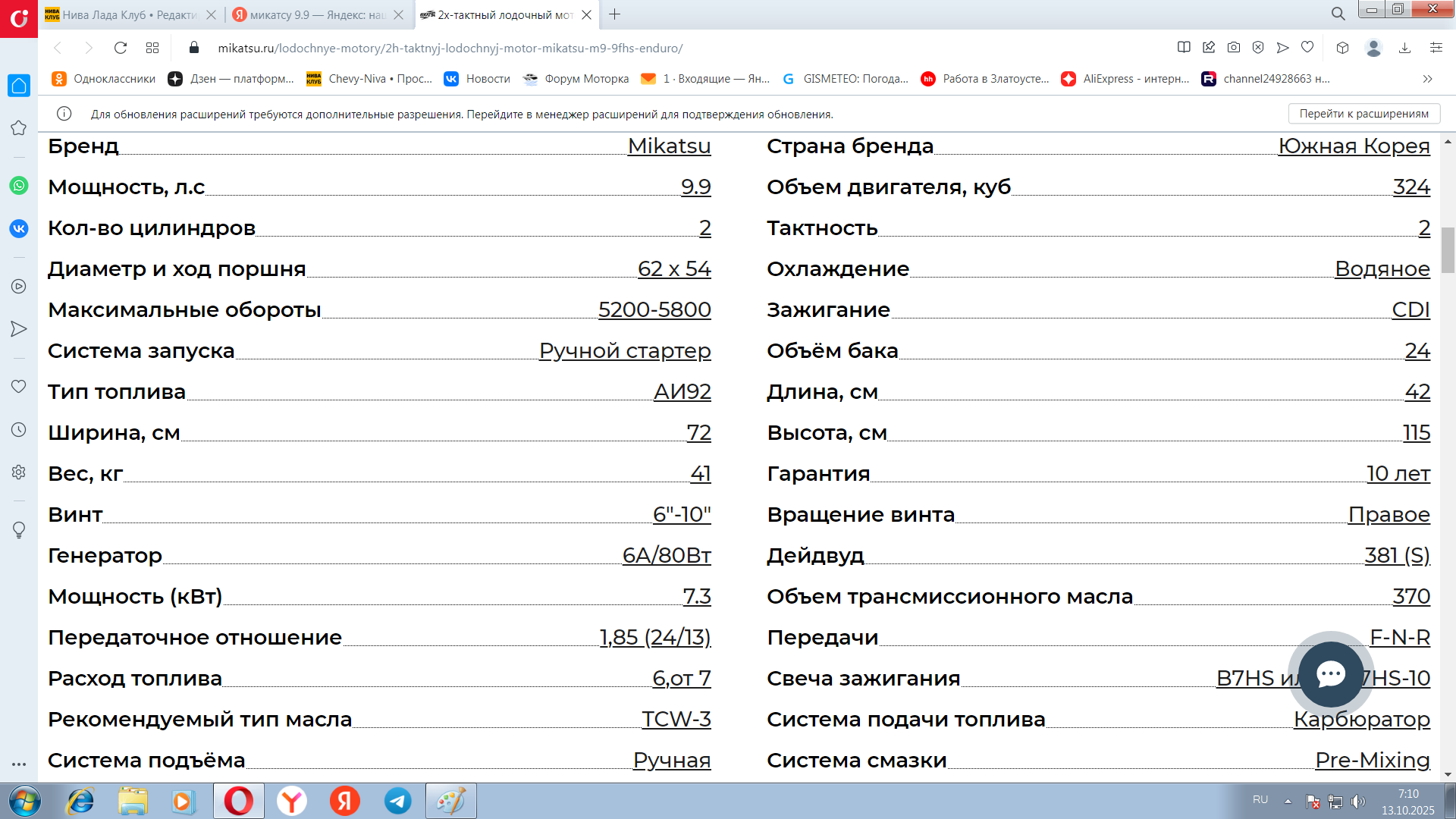This screenshot has height=819, width=1456.
Task: Open WhatsApp in the browser sidebar
Action: click(19, 186)
